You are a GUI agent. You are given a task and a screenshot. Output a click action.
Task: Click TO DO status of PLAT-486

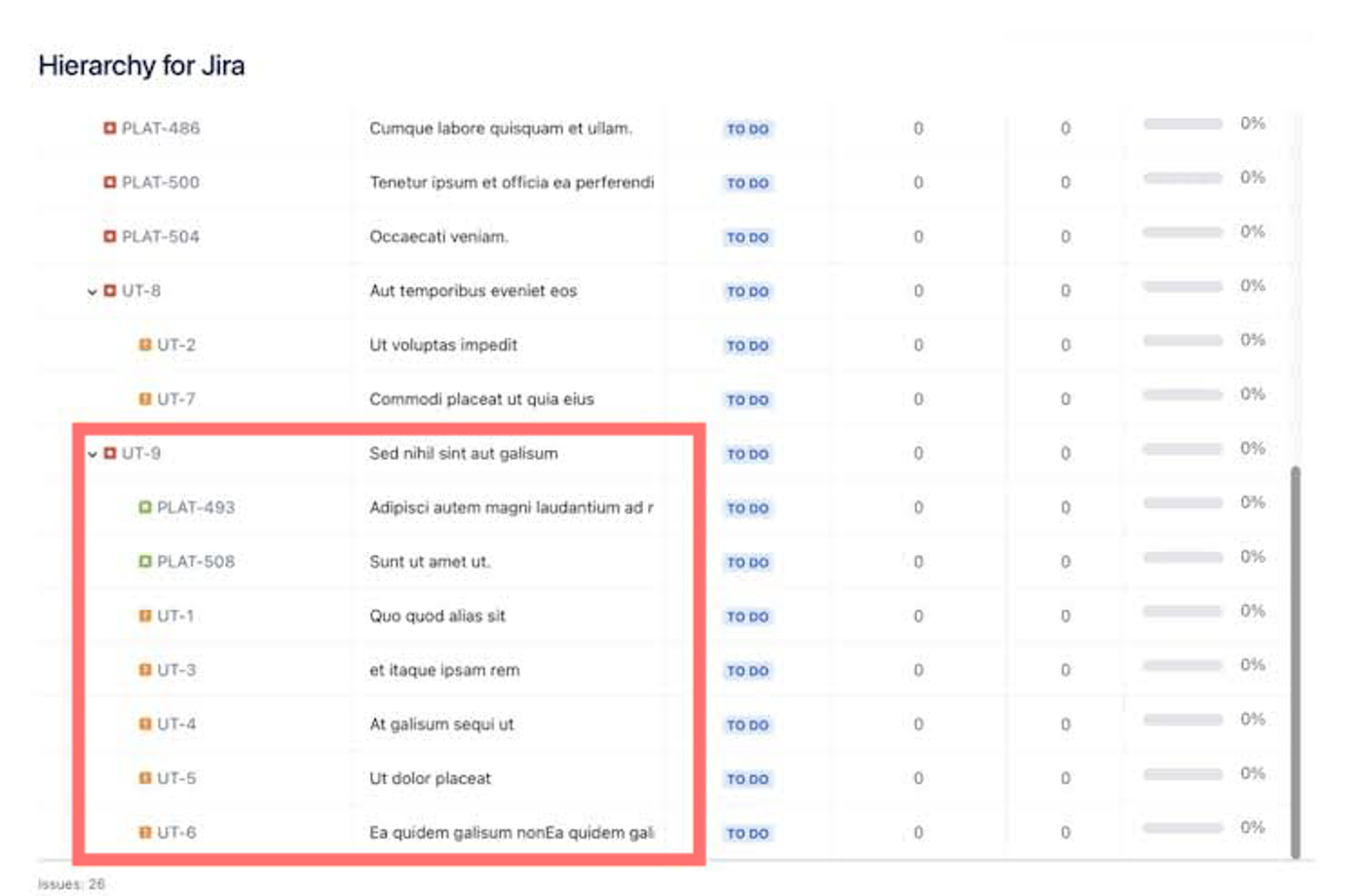[748, 130]
